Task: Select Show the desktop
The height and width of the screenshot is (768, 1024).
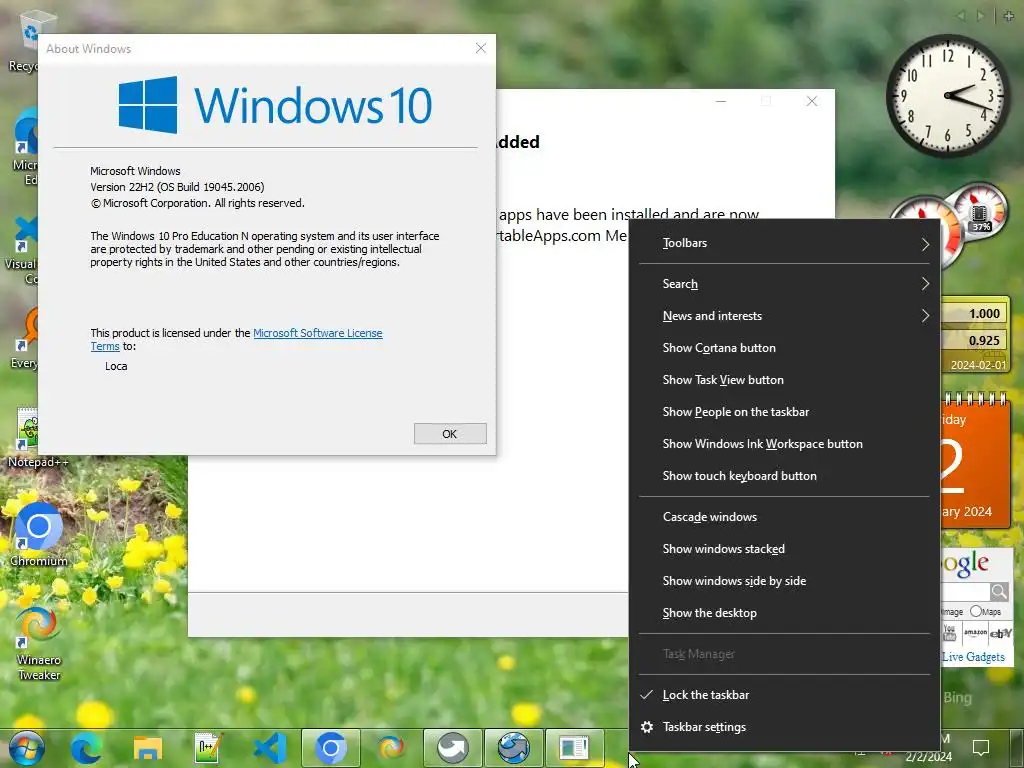Action: (784, 613)
